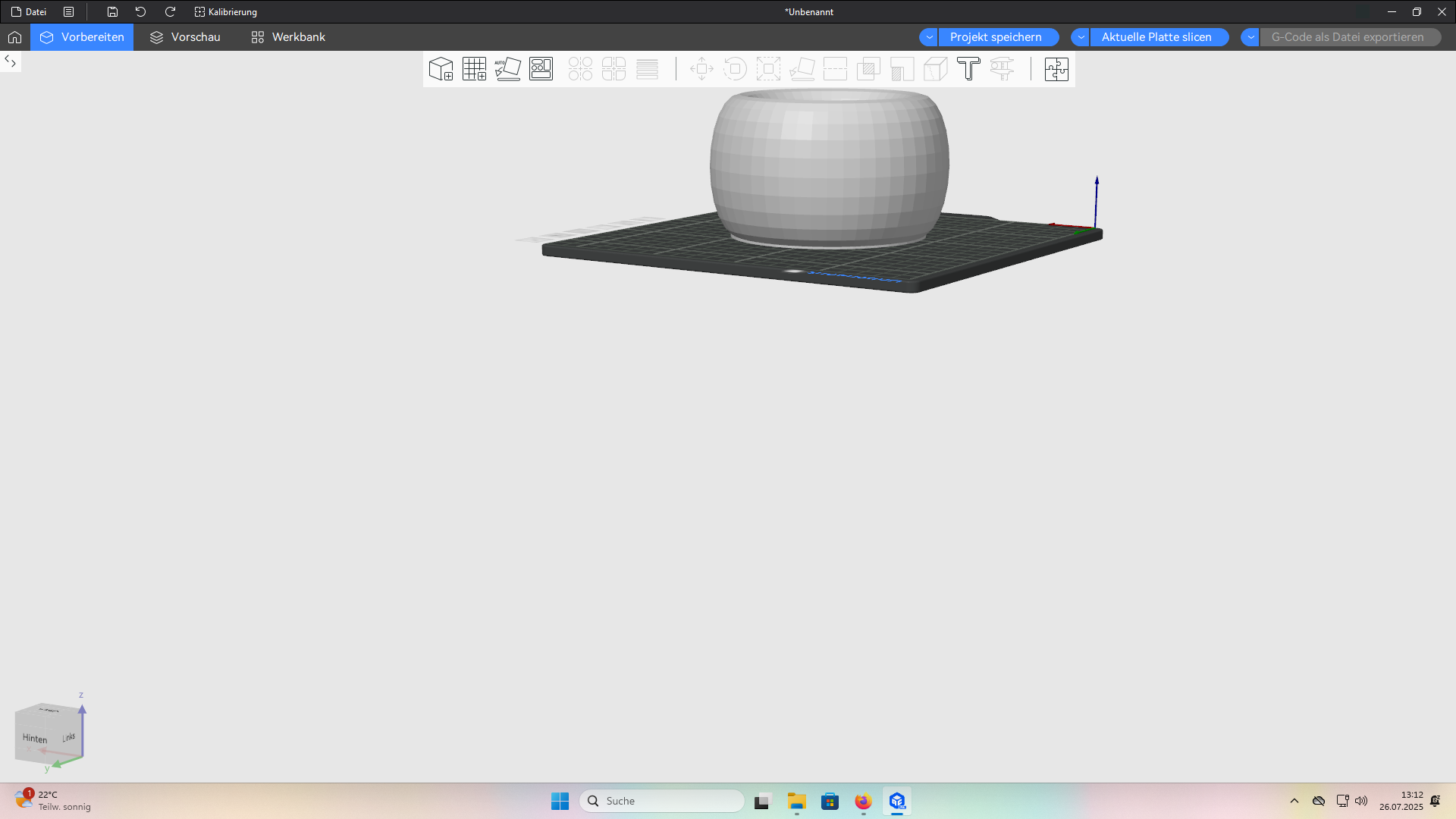Arrange all objects on plate

pyautogui.click(x=541, y=69)
